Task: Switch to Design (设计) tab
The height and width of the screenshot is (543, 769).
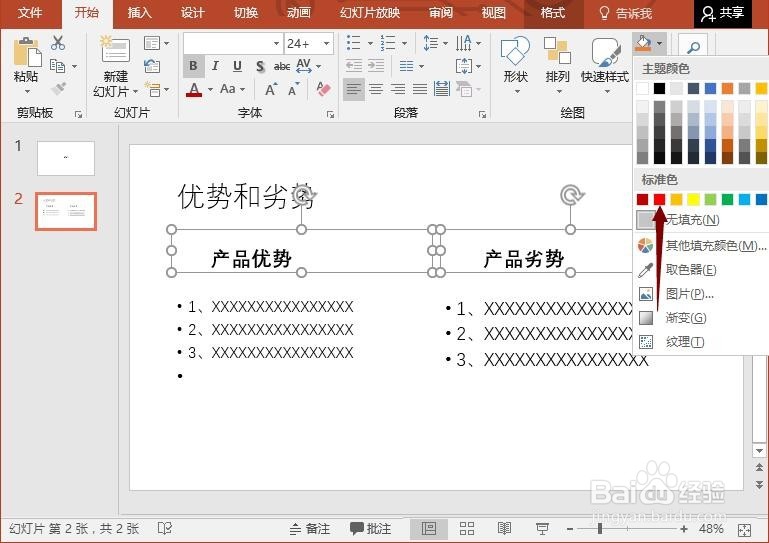Action: click(192, 13)
